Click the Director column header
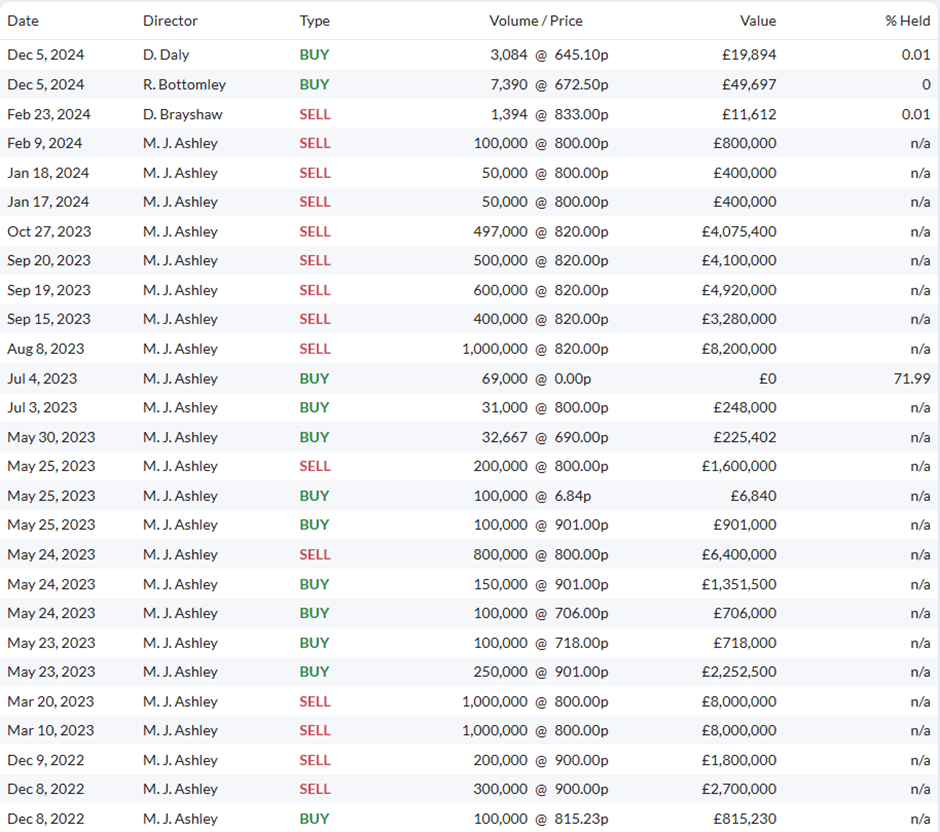Viewport: 940px width, 832px height. coord(170,21)
